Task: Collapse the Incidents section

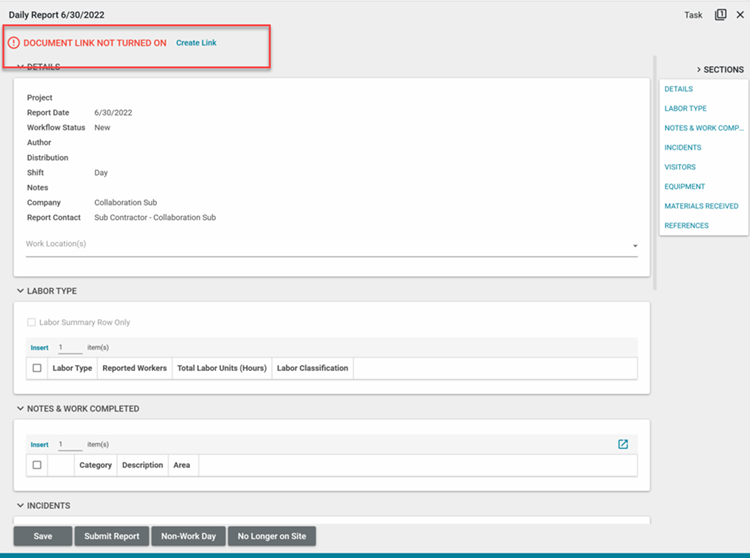Action: tap(20, 506)
